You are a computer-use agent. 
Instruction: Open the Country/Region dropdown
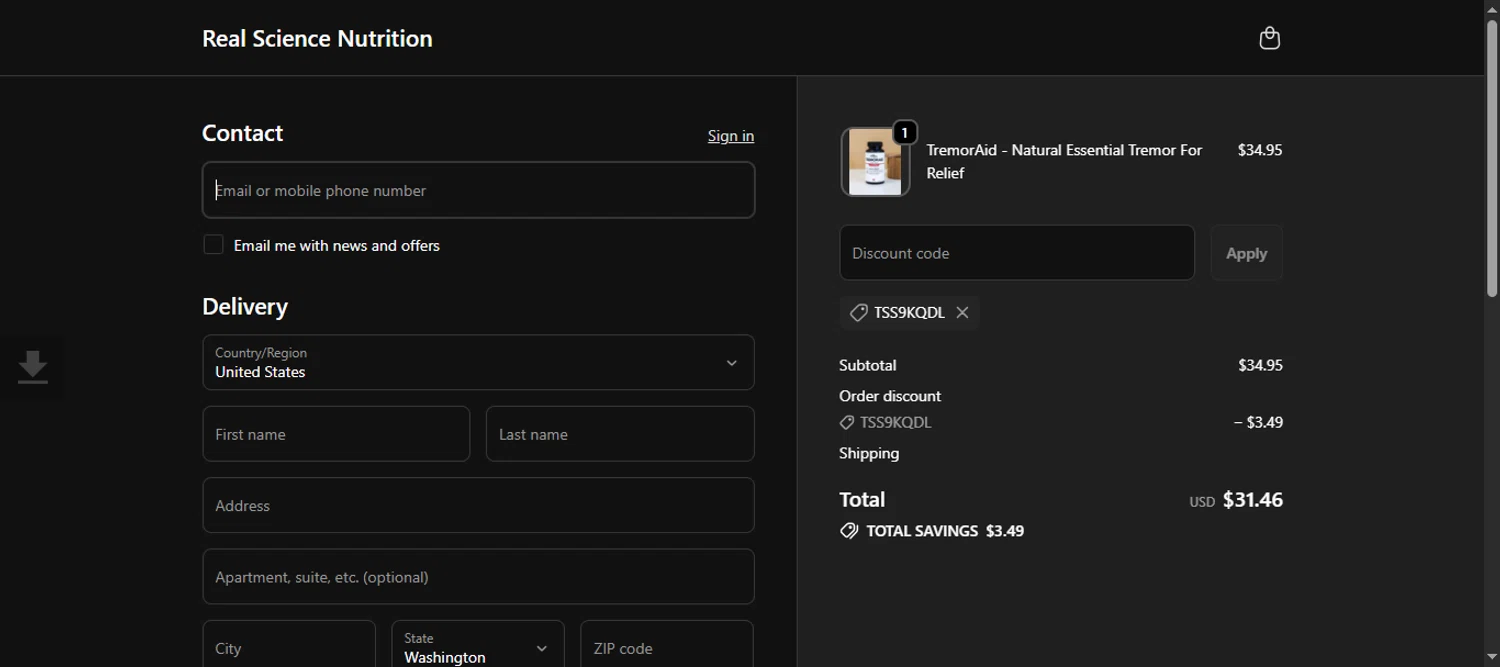point(478,362)
